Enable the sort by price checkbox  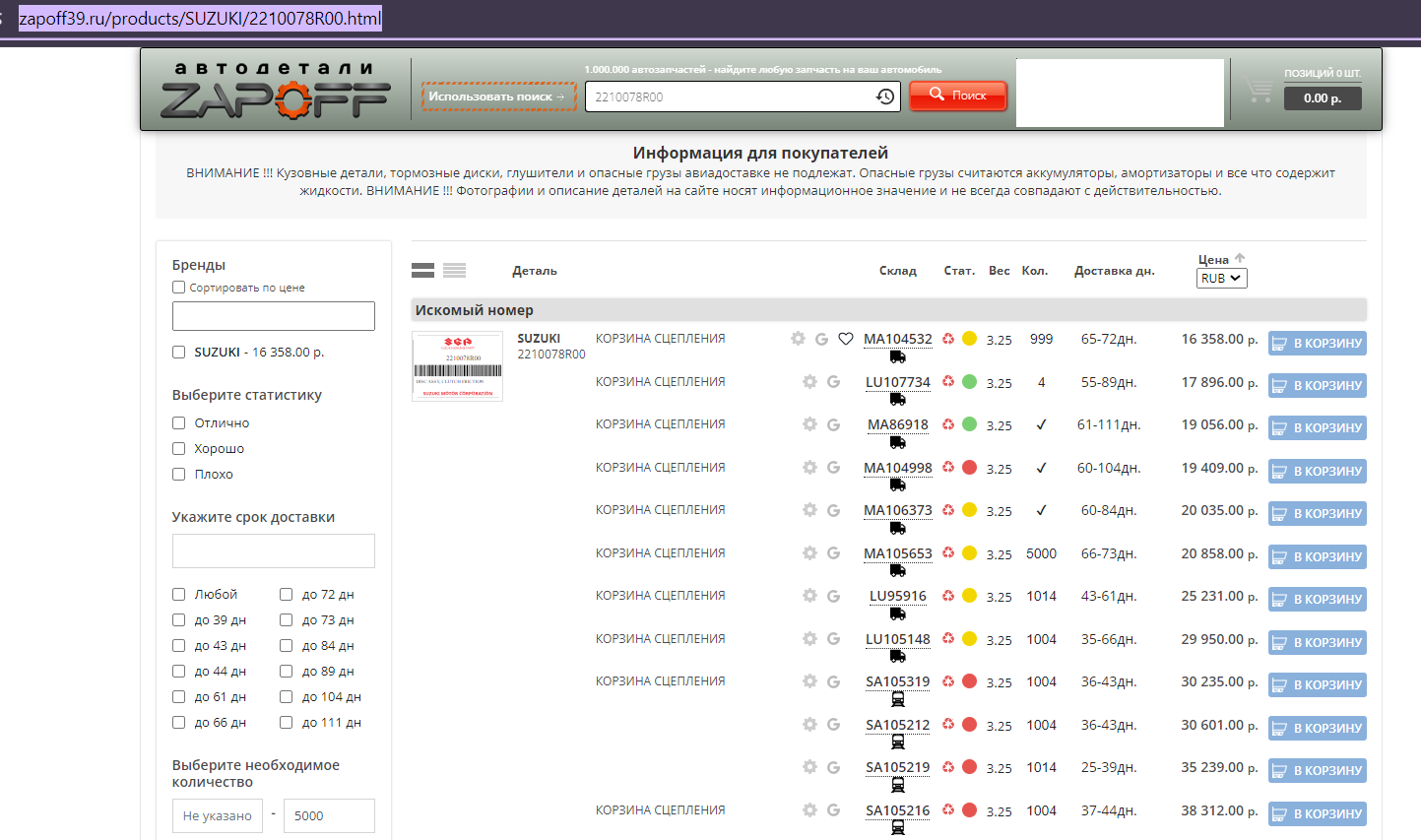tap(179, 288)
